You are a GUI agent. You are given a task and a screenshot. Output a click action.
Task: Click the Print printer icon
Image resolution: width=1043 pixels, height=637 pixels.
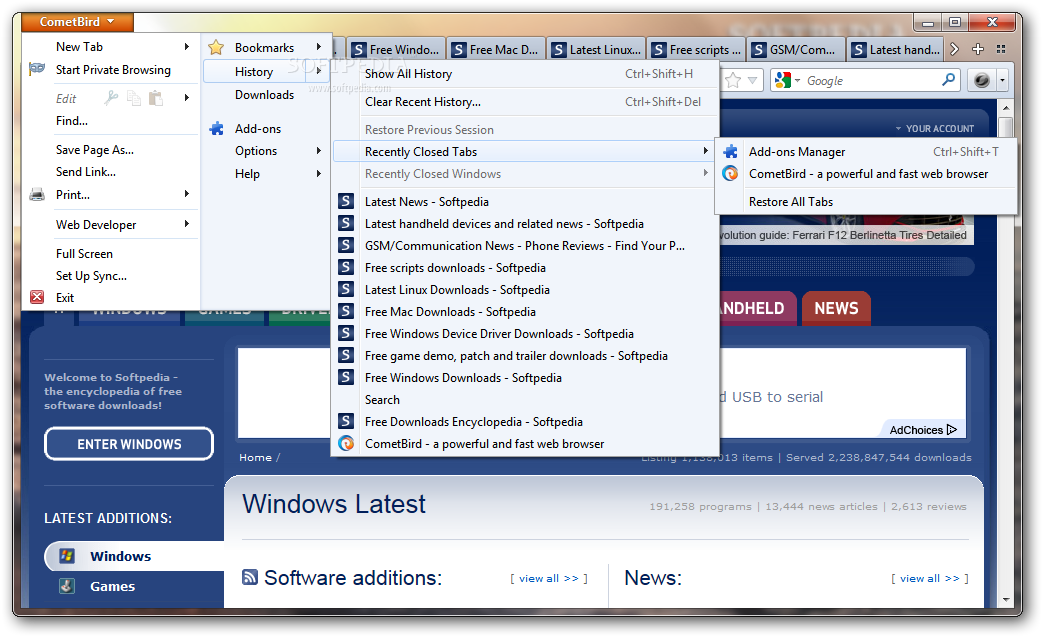click(37, 195)
